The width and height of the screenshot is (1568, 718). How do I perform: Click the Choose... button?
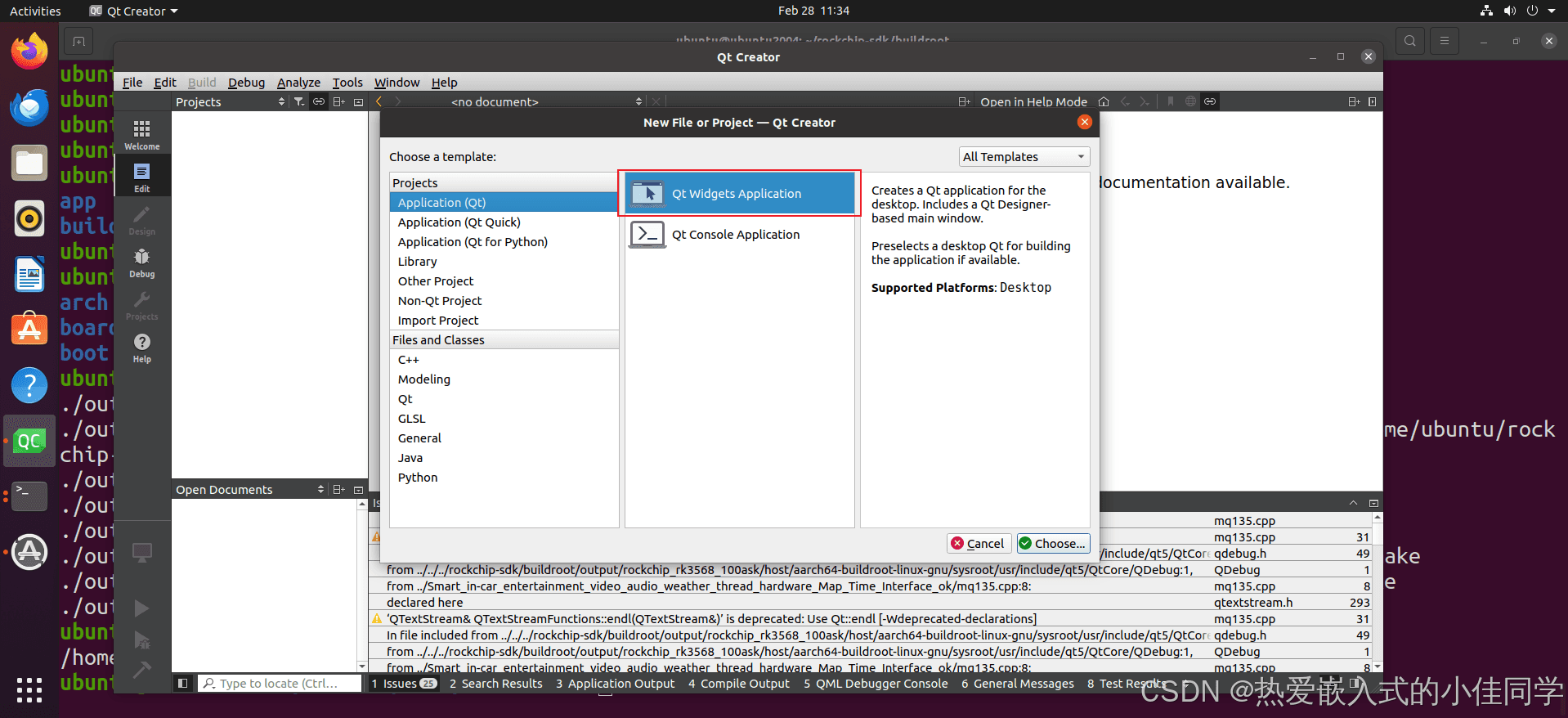tap(1053, 543)
